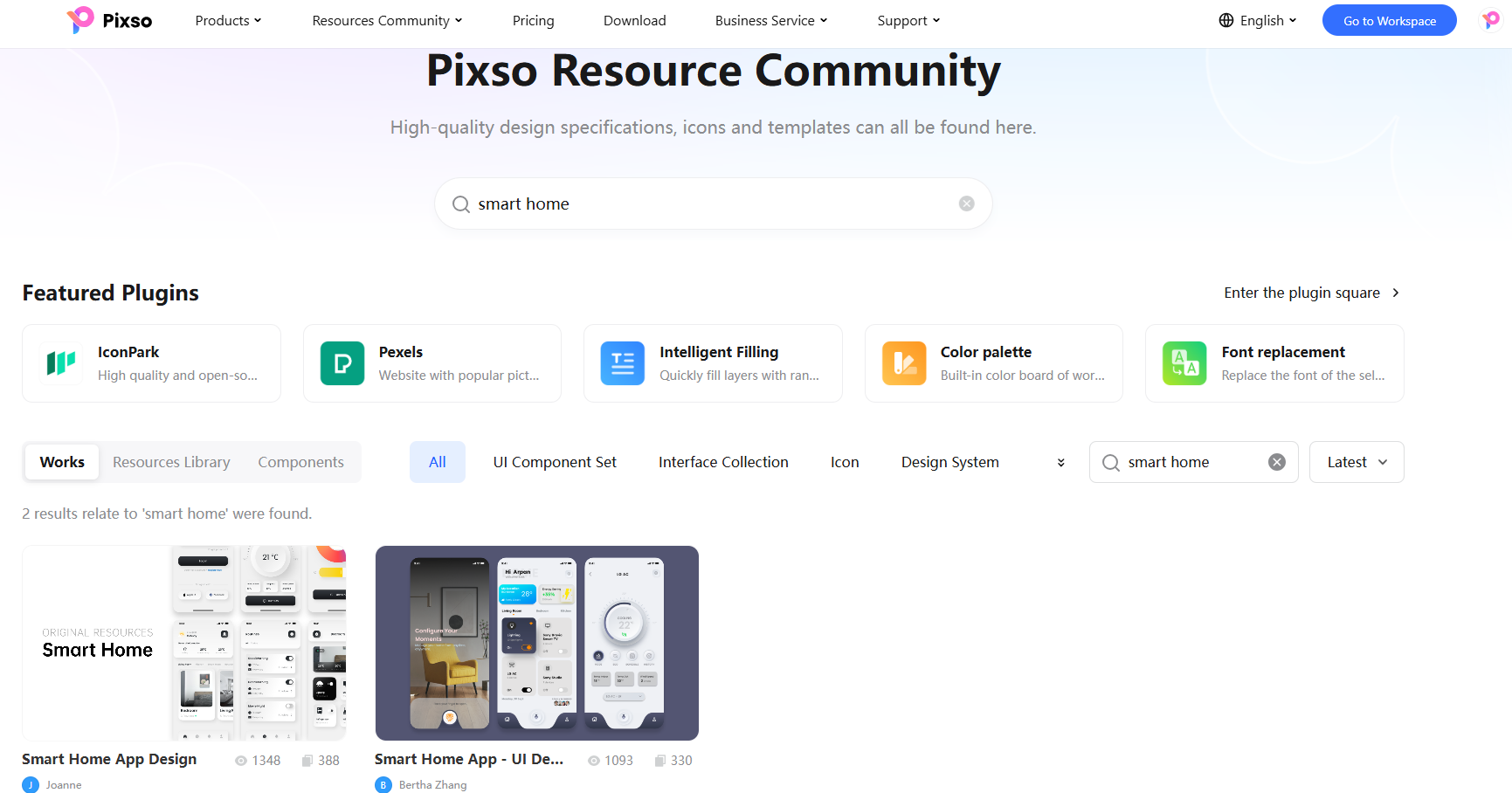Open Smart Home App - UI De... thumbnail
This screenshot has width=1512, height=793.
(537, 643)
